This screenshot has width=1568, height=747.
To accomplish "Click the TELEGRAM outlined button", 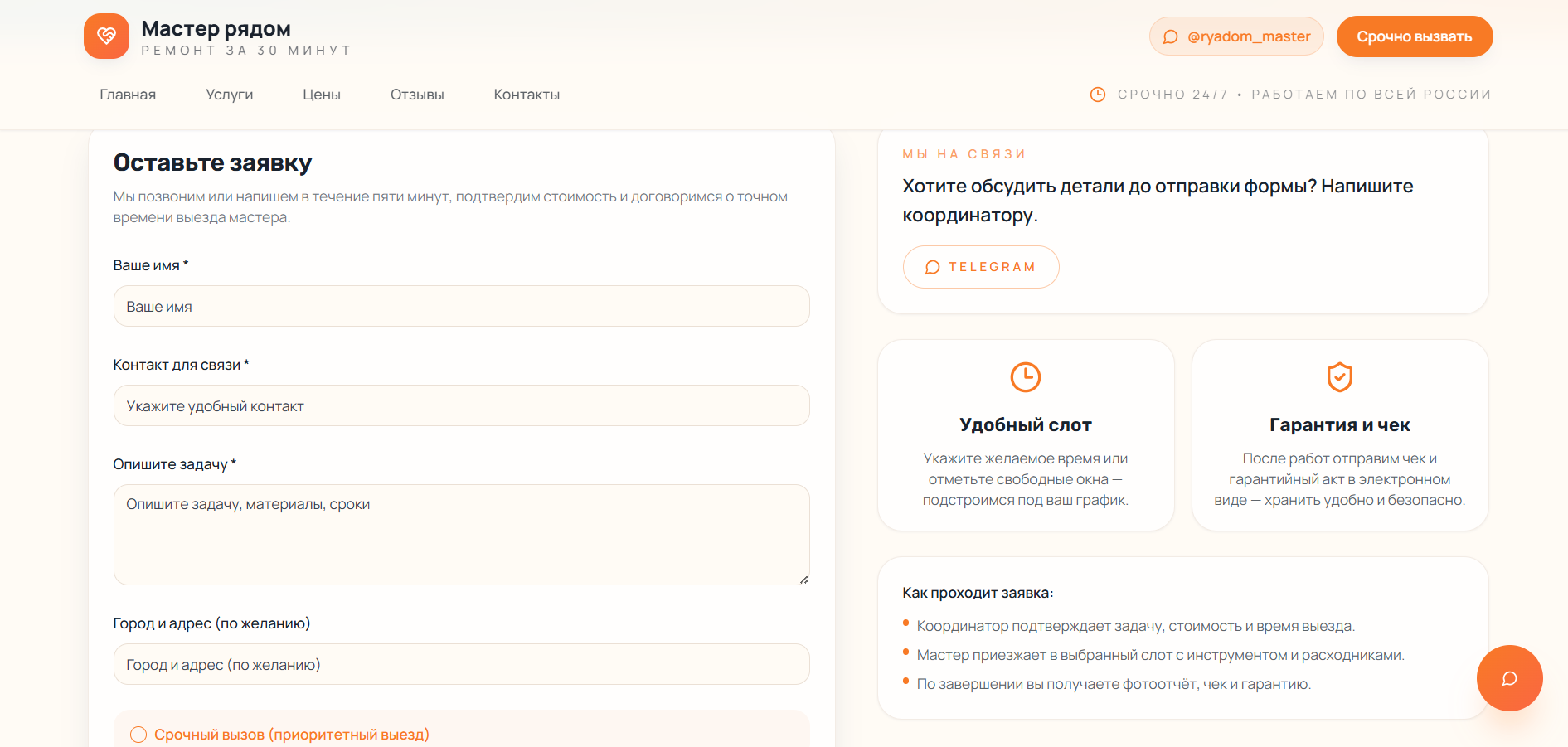I will pyautogui.click(x=981, y=267).
